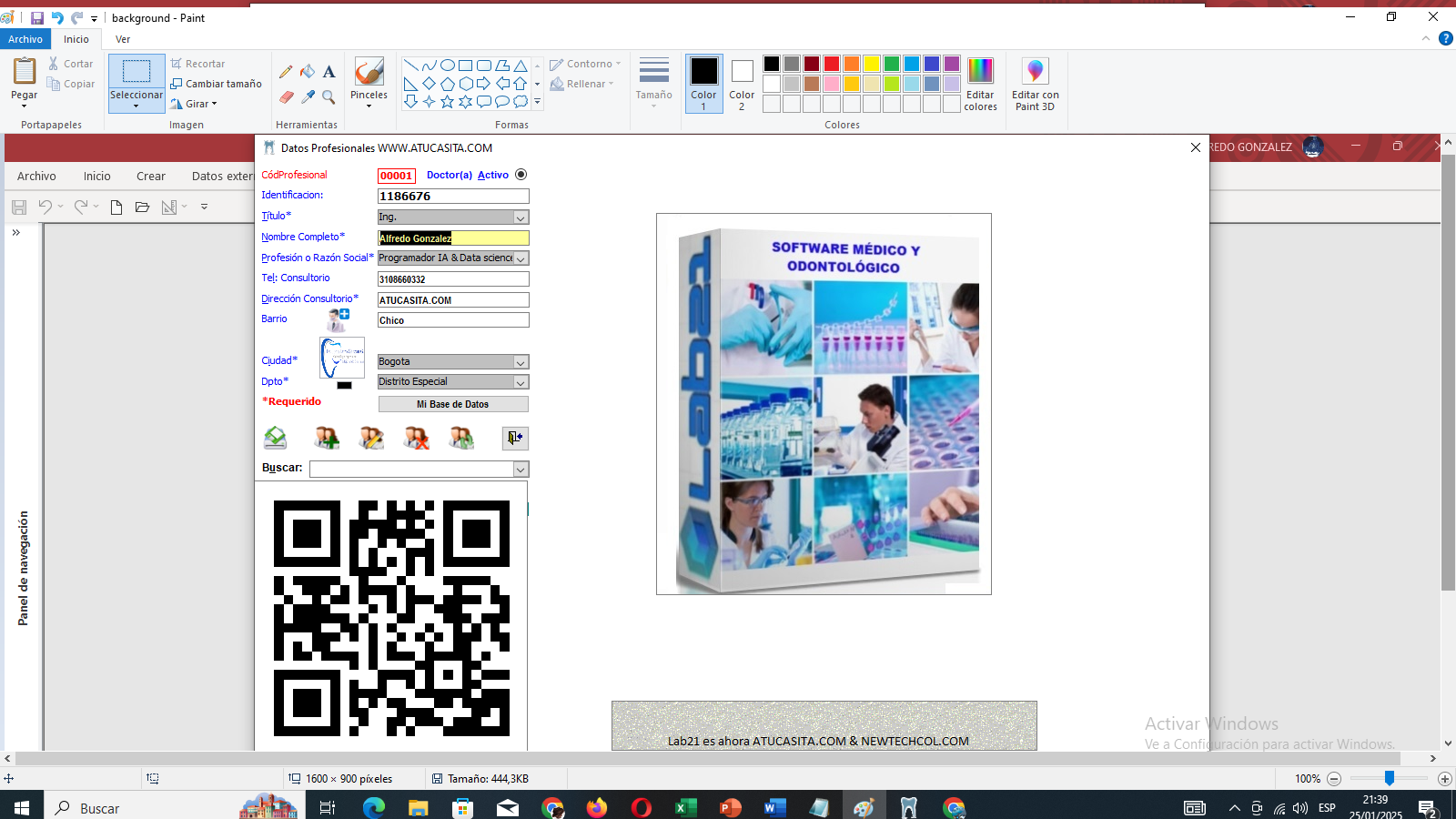Select the Pencil tool in Paint

[x=286, y=72]
